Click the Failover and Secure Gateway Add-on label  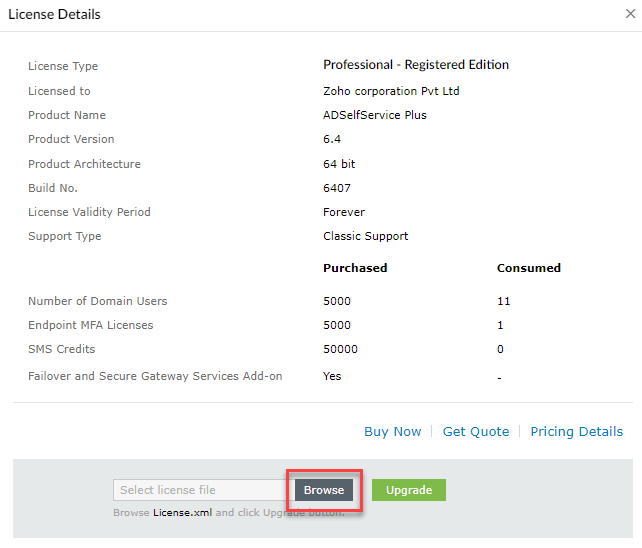tap(155, 376)
